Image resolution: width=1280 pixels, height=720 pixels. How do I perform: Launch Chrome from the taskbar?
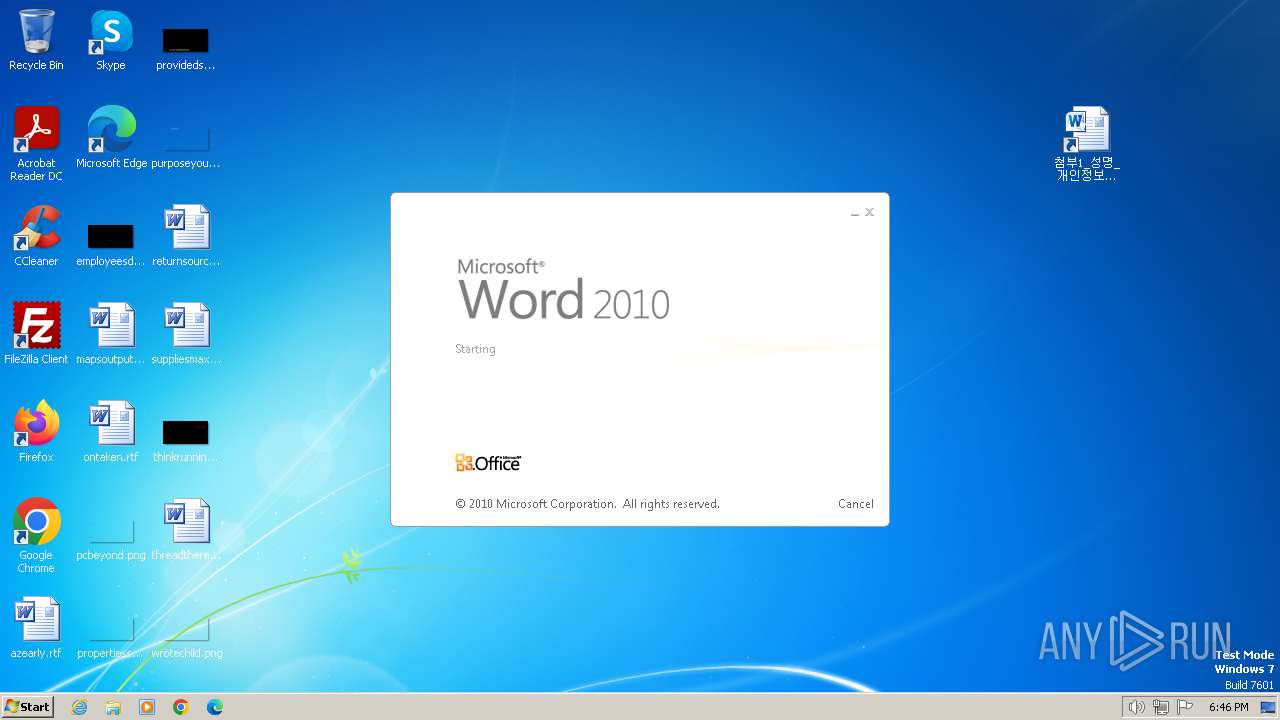point(181,707)
